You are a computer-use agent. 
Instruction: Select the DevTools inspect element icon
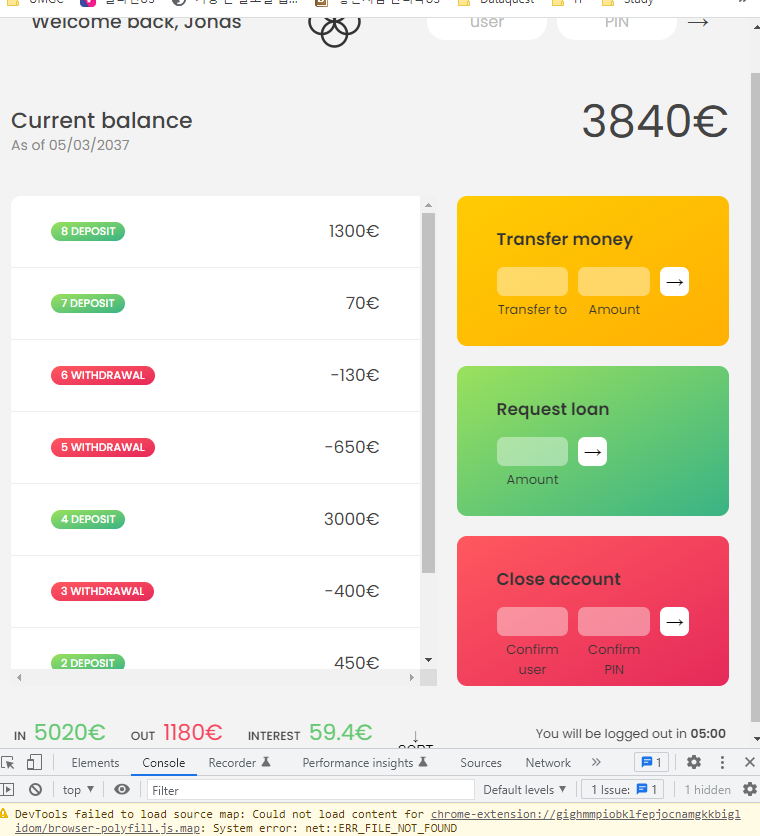pos(8,762)
